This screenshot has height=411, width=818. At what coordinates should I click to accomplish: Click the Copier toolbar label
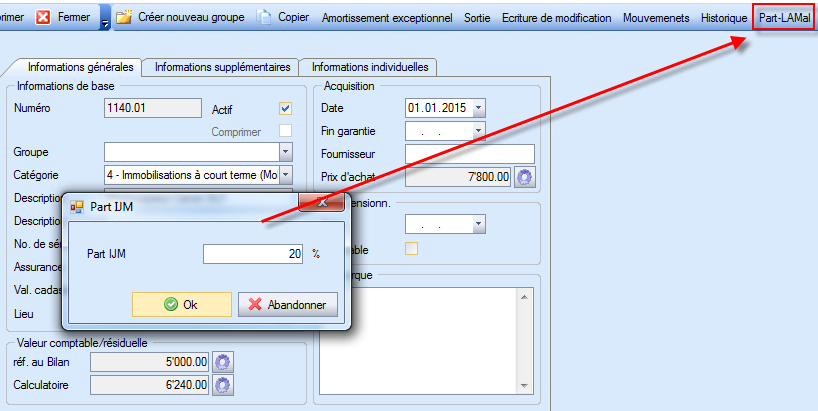pyautogui.click(x=293, y=17)
